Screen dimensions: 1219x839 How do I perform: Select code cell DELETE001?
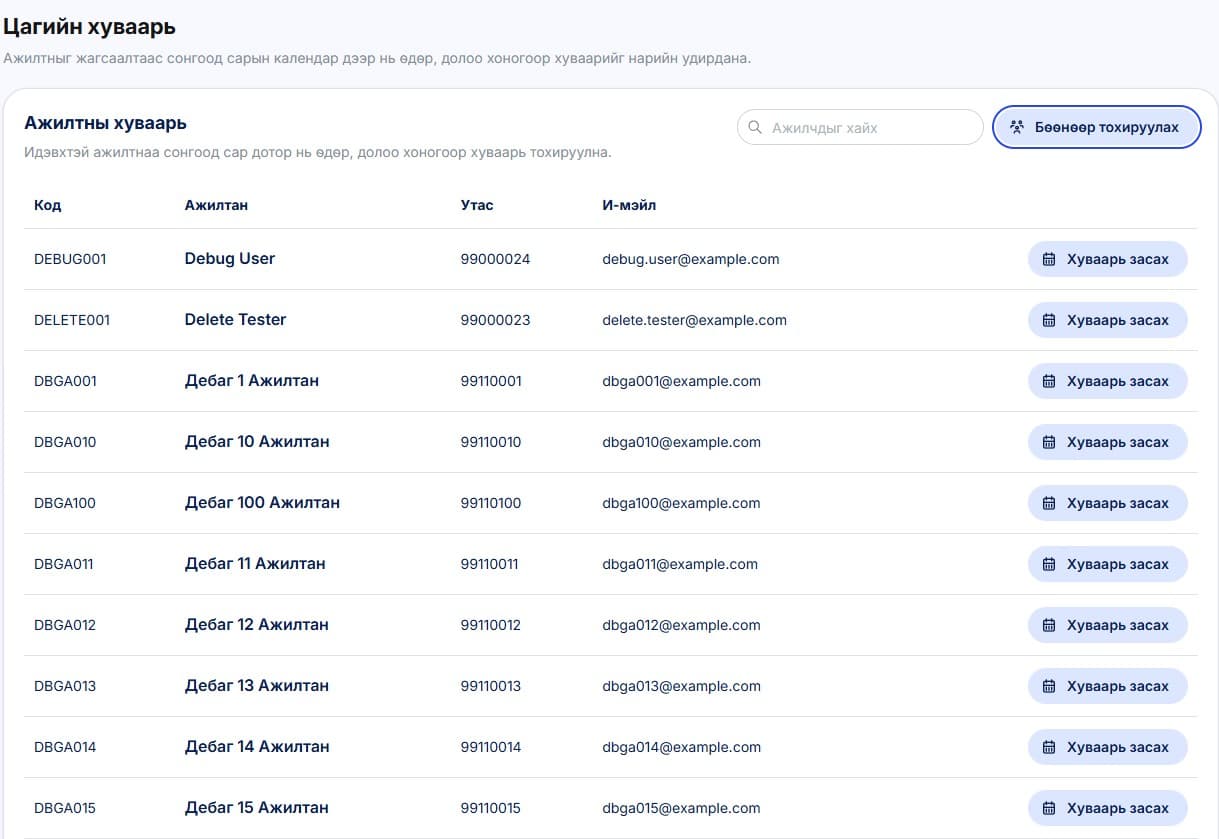(72, 320)
